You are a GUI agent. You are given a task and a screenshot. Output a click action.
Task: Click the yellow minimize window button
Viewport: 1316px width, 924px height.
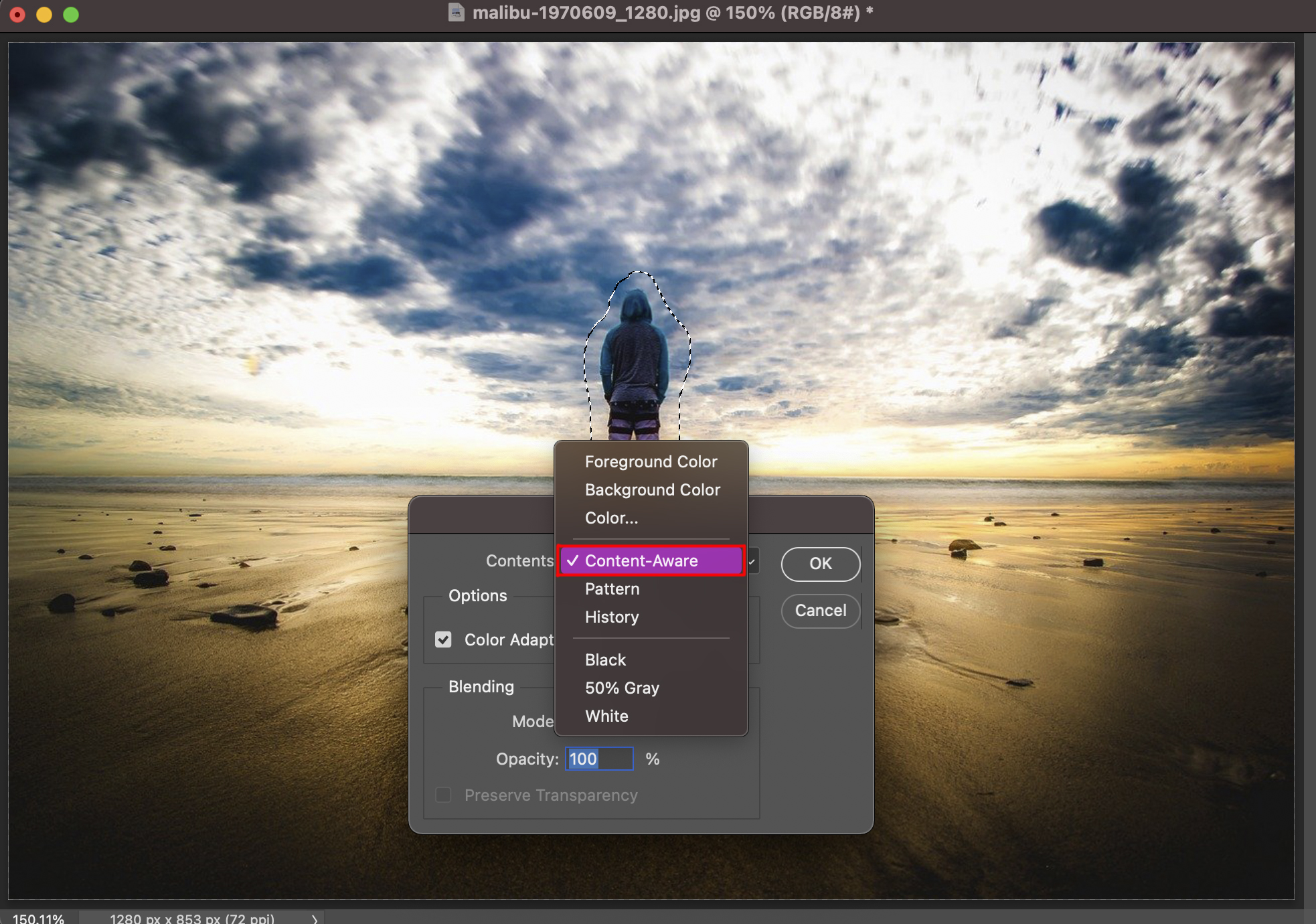(44, 14)
